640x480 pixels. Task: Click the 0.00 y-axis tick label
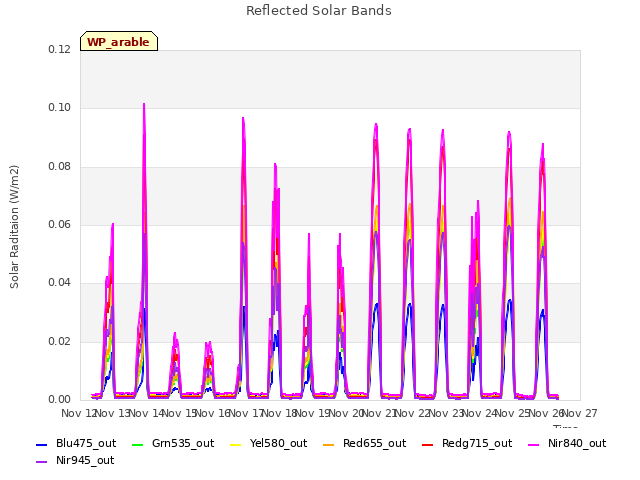tap(60, 400)
